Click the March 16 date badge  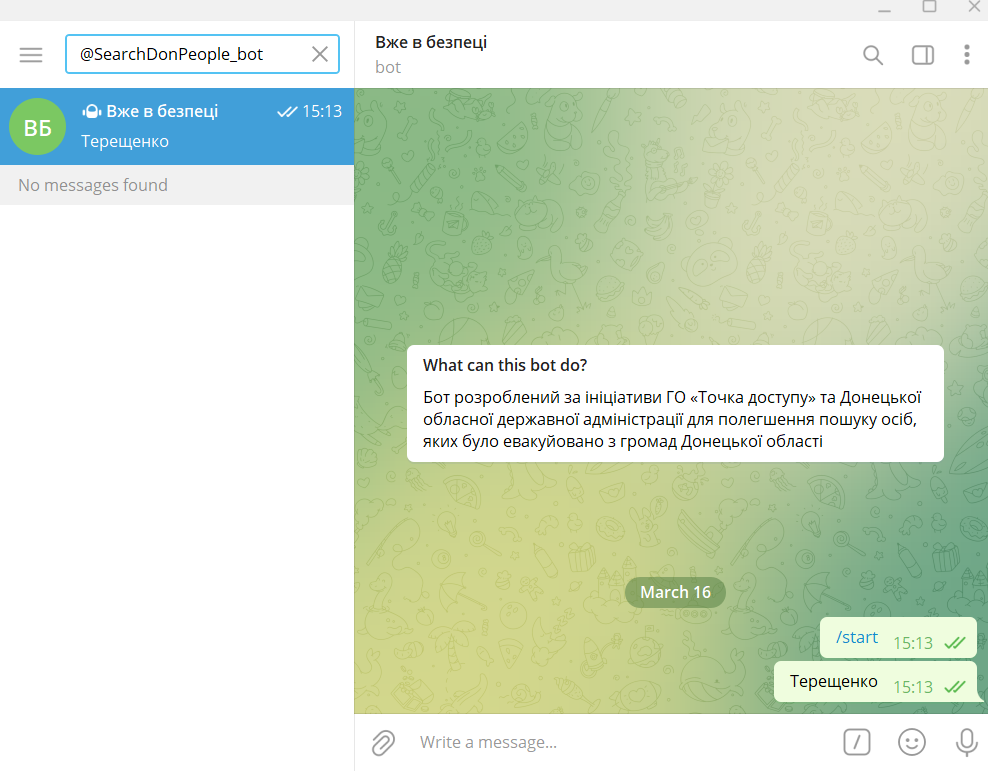(x=675, y=592)
